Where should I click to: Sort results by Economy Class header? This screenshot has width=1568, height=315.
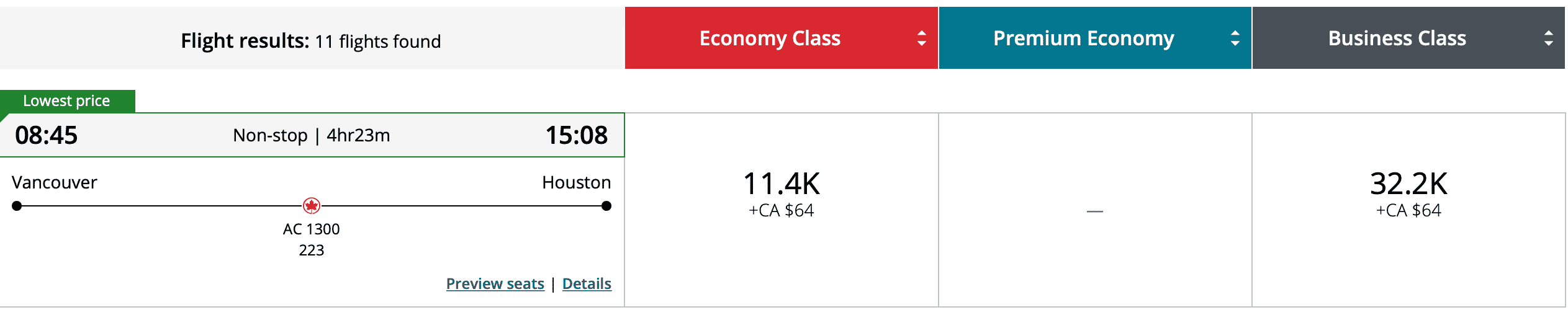point(770,38)
